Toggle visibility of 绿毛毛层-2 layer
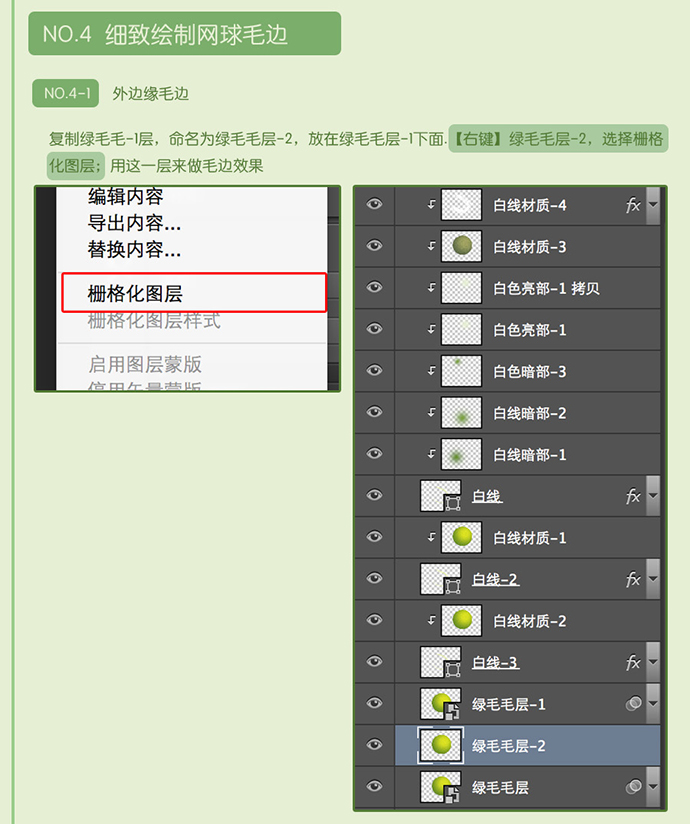Image resolution: width=690 pixels, height=824 pixels. [x=374, y=745]
